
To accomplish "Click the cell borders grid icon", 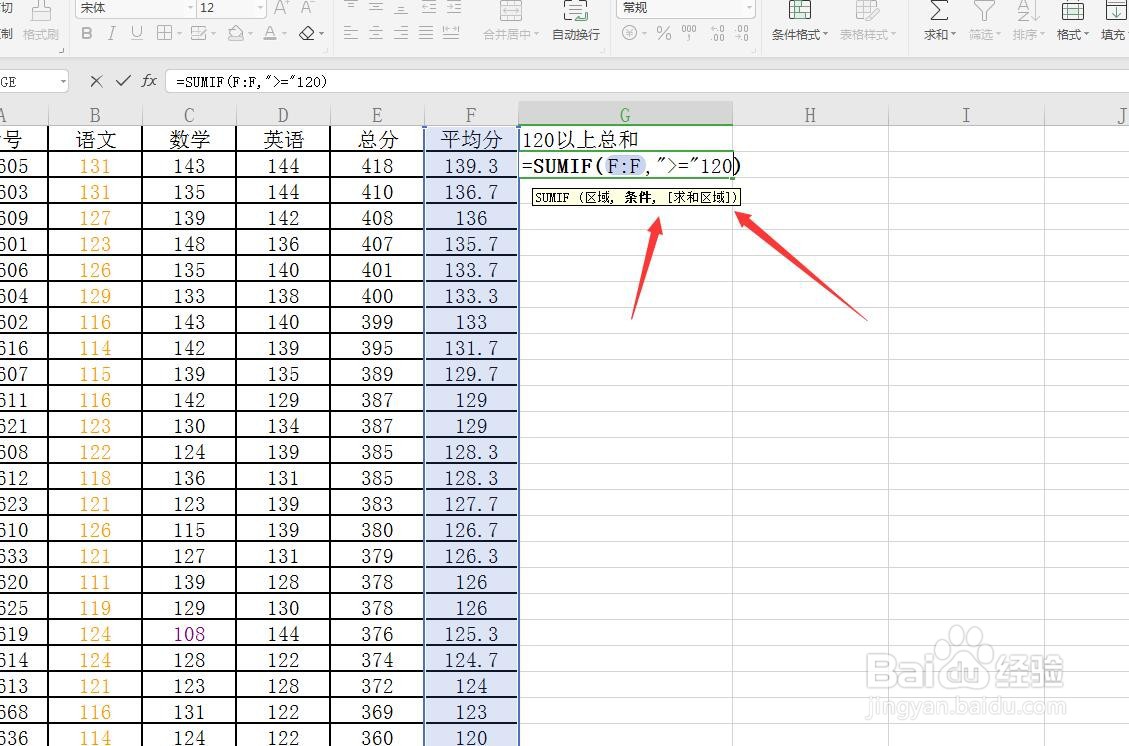I will (164, 33).
